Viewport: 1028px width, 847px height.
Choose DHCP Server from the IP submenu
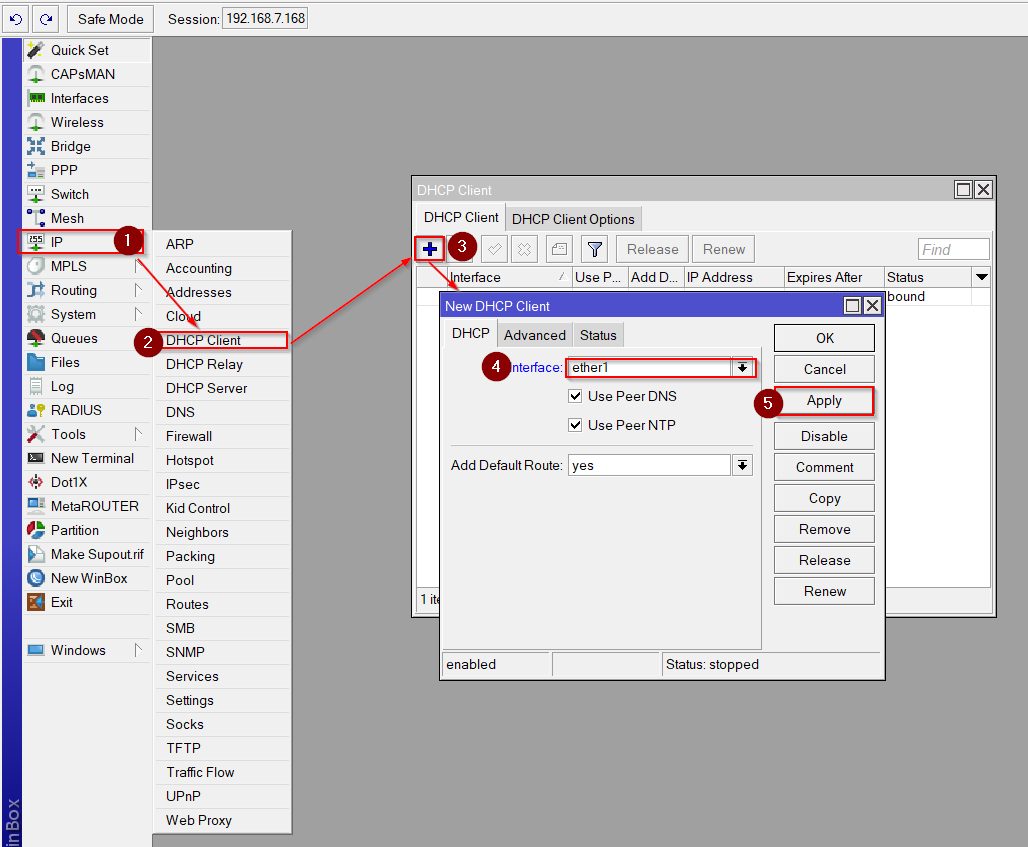click(223, 388)
